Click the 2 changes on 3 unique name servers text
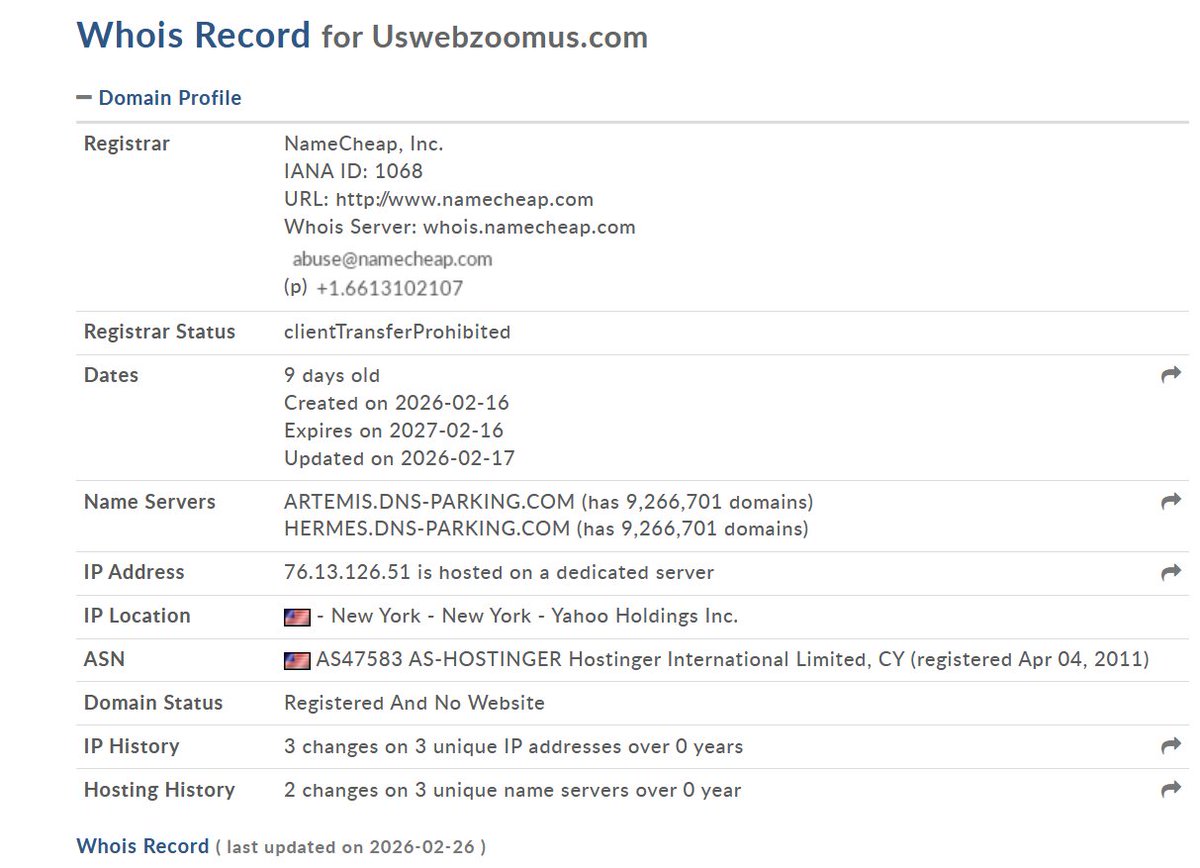Screen dimensions: 1200x868 coord(512,790)
